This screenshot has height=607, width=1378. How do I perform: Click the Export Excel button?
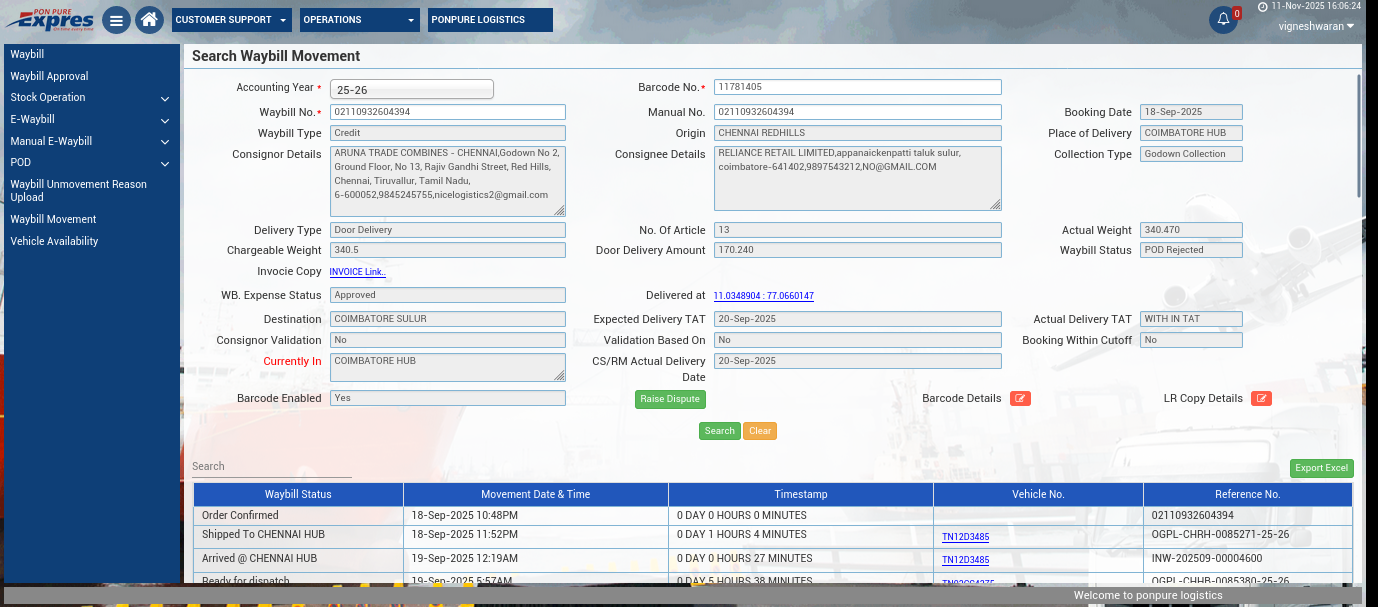(x=1321, y=468)
